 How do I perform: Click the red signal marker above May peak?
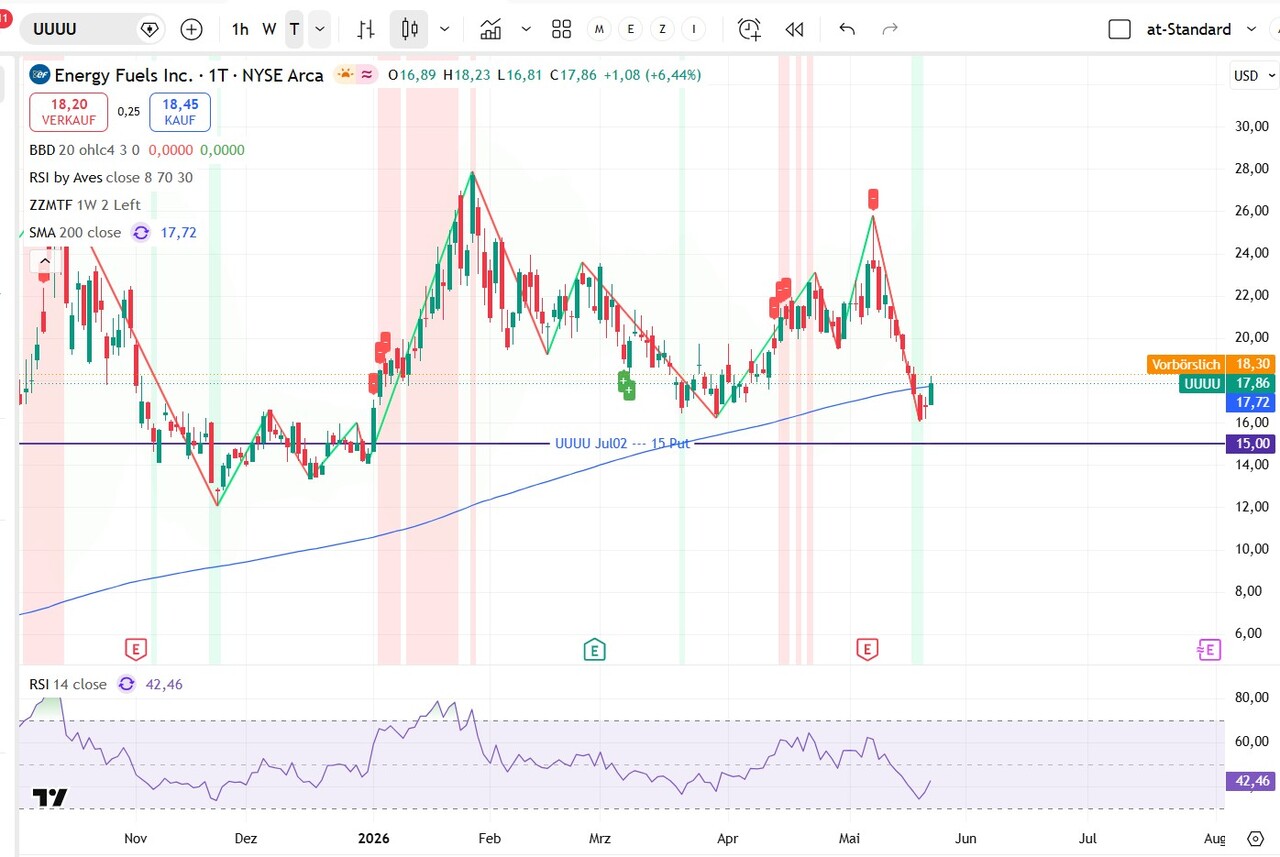[x=873, y=198]
